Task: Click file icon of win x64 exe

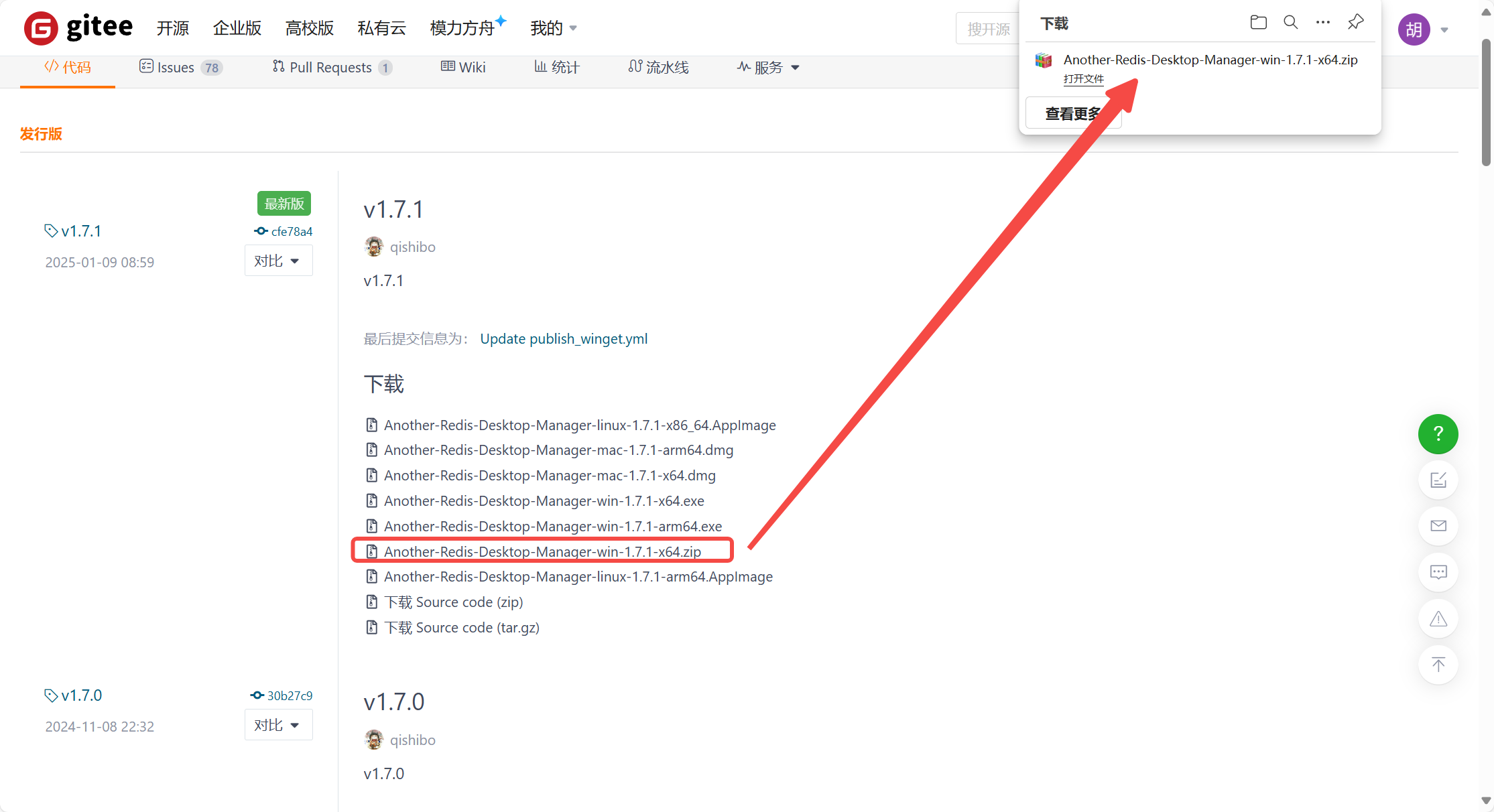Action: [x=371, y=500]
